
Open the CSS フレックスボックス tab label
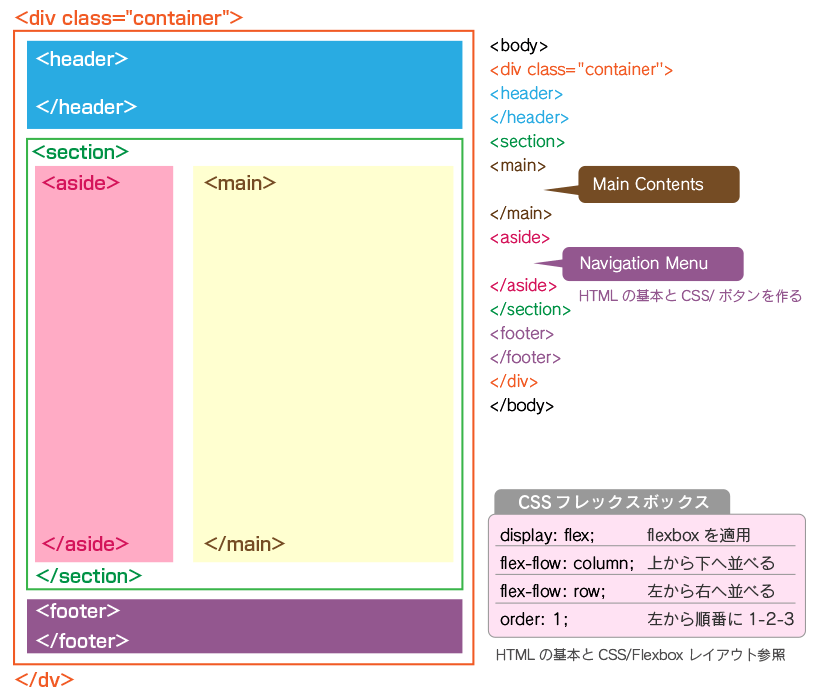click(612, 502)
